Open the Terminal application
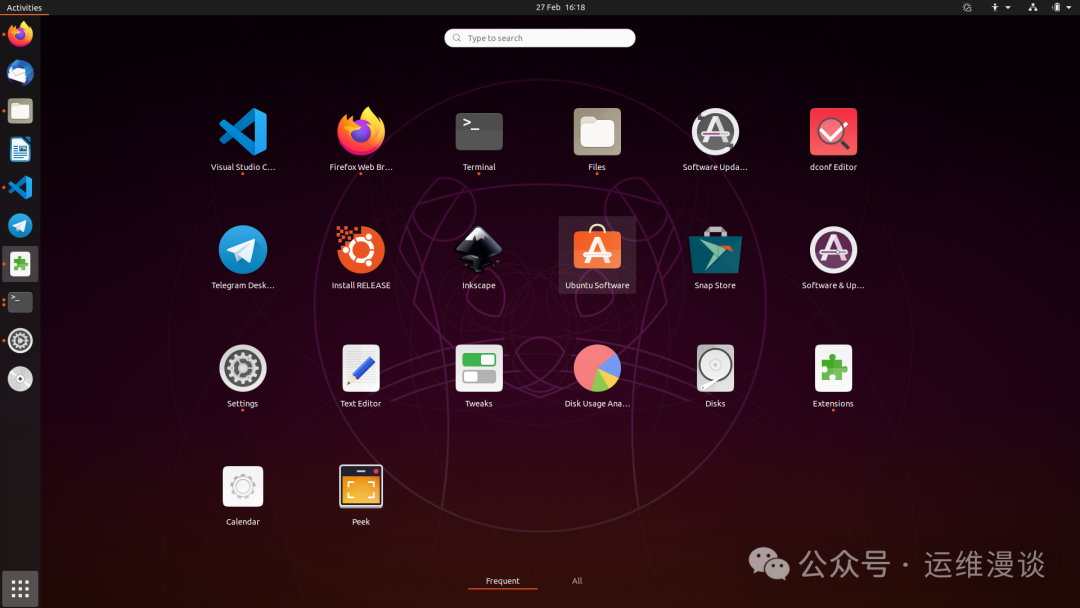Viewport: 1080px width, 608px height. [478, 131]
